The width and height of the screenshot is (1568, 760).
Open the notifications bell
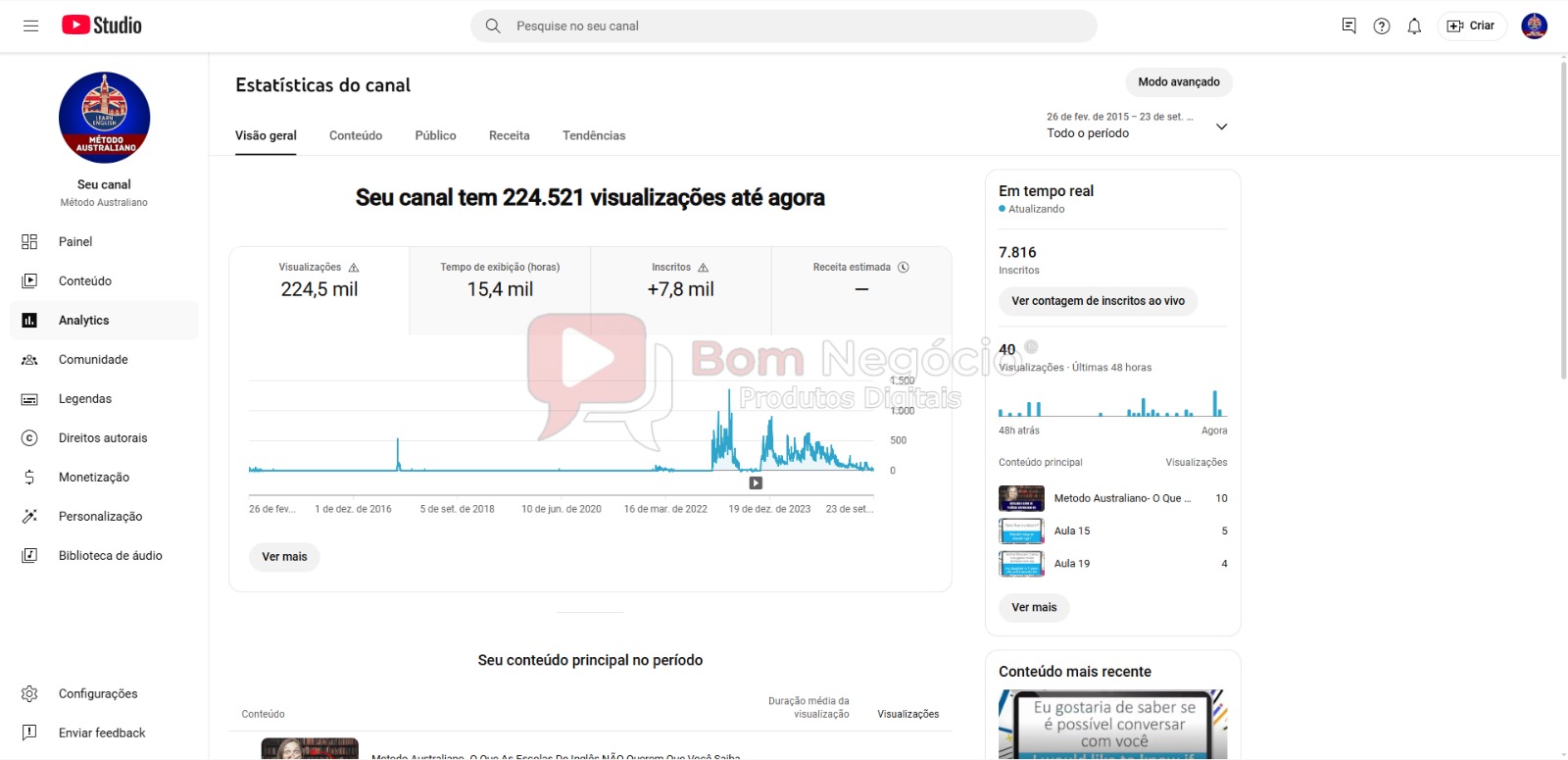[1414, 26]
